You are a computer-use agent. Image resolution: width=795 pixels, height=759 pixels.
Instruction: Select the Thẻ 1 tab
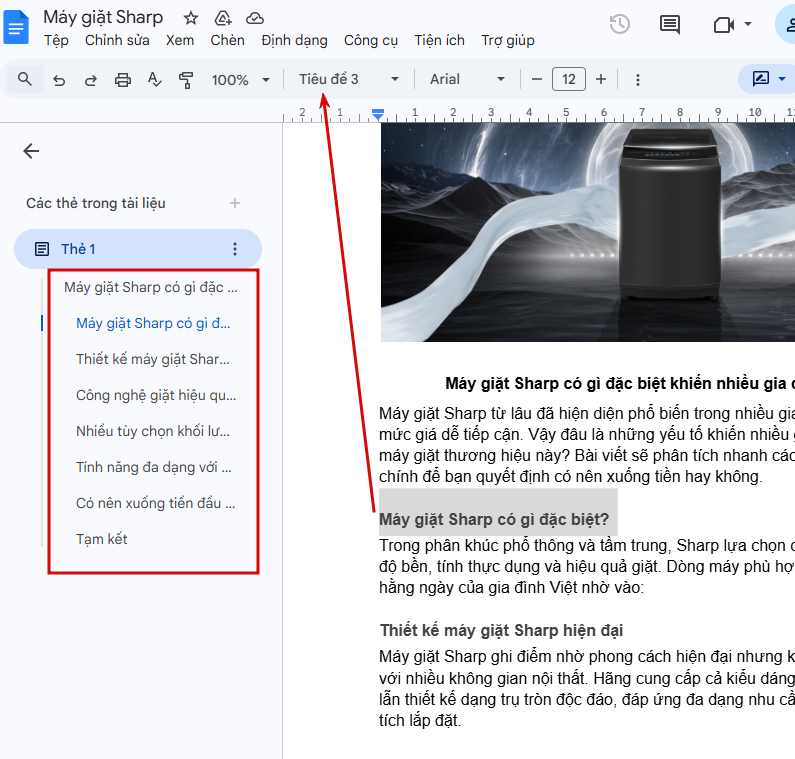[x=138, y=249]
